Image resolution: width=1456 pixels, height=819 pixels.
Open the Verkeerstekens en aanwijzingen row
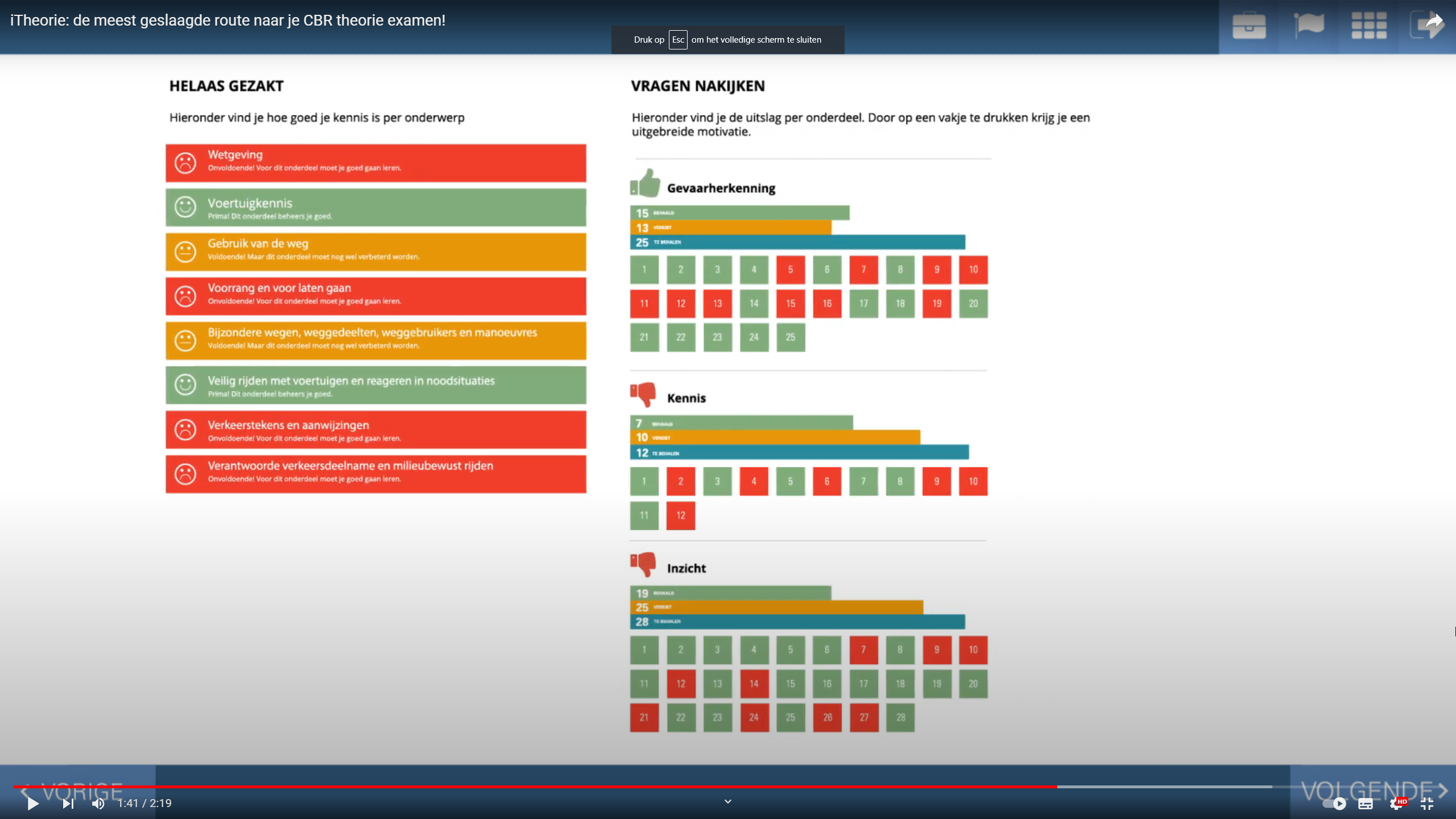pyautogui.click(x=375, y=430)
